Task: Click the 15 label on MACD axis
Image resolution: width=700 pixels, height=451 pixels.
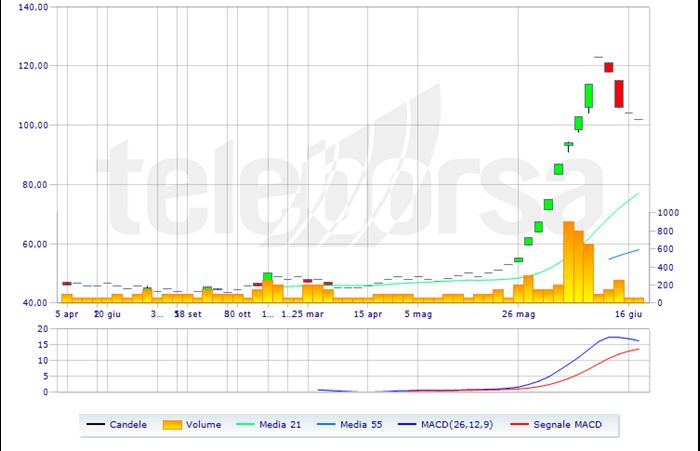Action: tap(43, 345)
